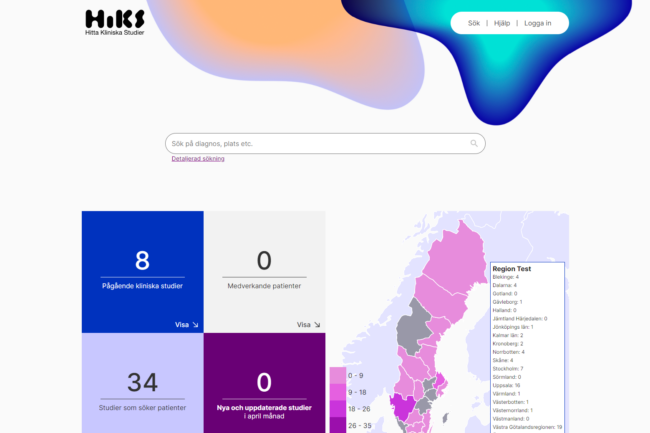Select the 0 - 9 legend color swatch
650x433 pixels.
(337, 375)
